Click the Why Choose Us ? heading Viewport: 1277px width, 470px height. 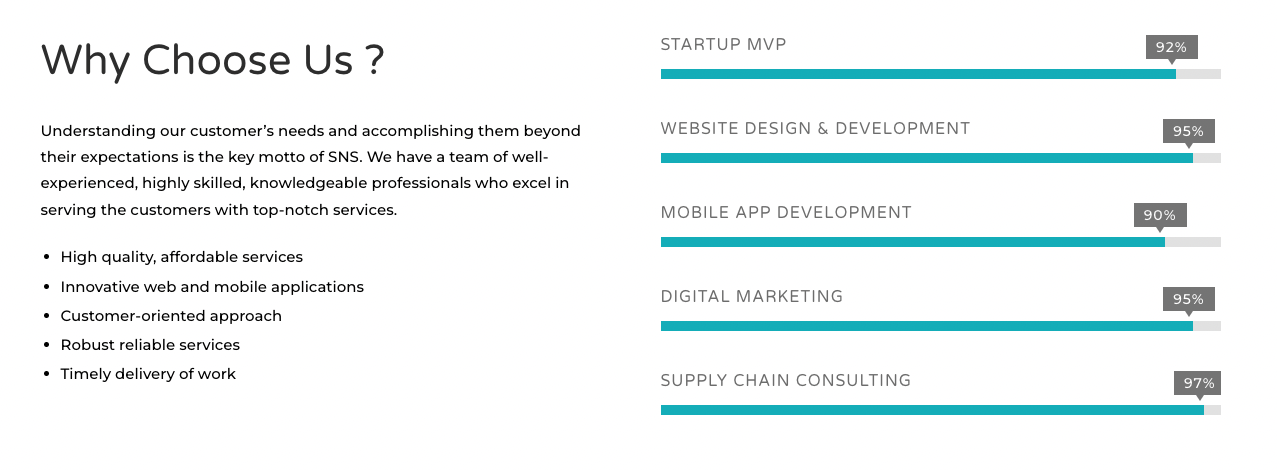[x=212, y=60]
